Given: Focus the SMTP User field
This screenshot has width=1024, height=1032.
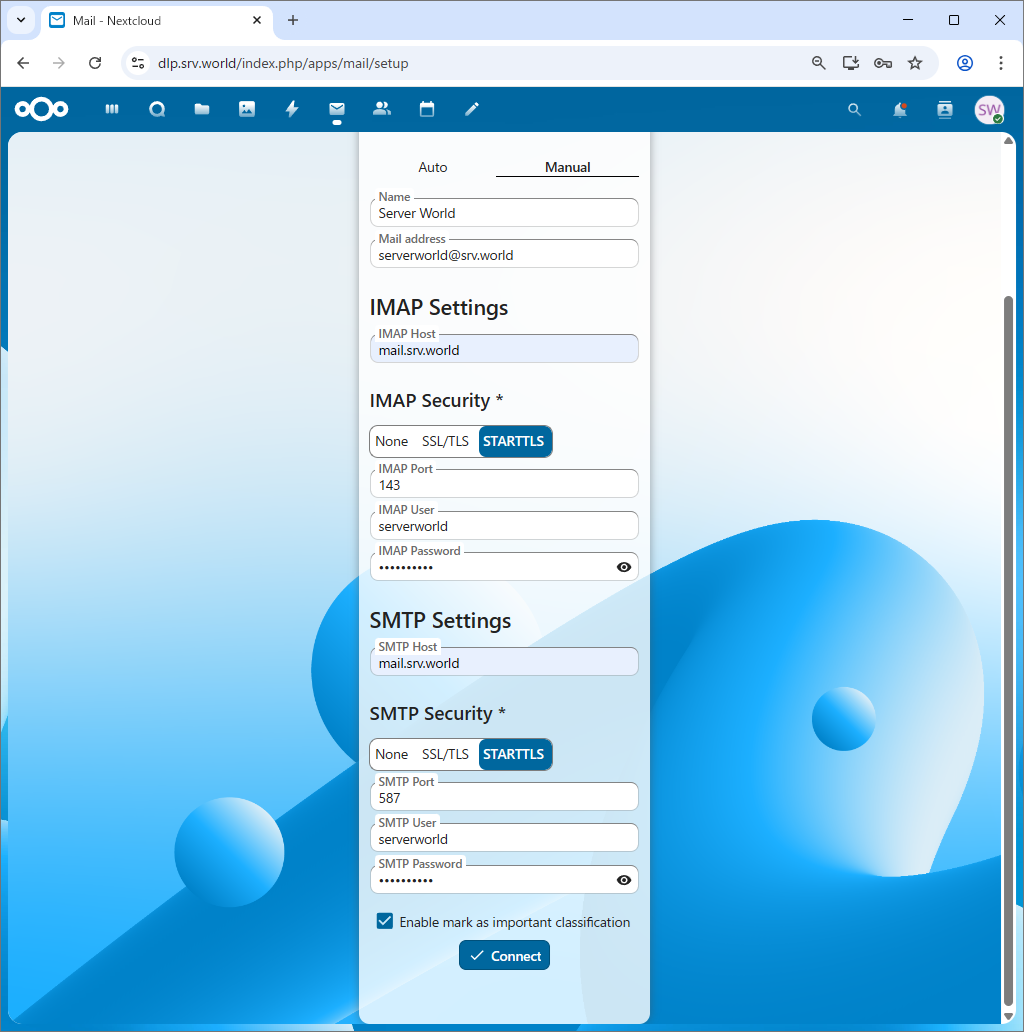Looking at the screenshot, I should (504, 839).
